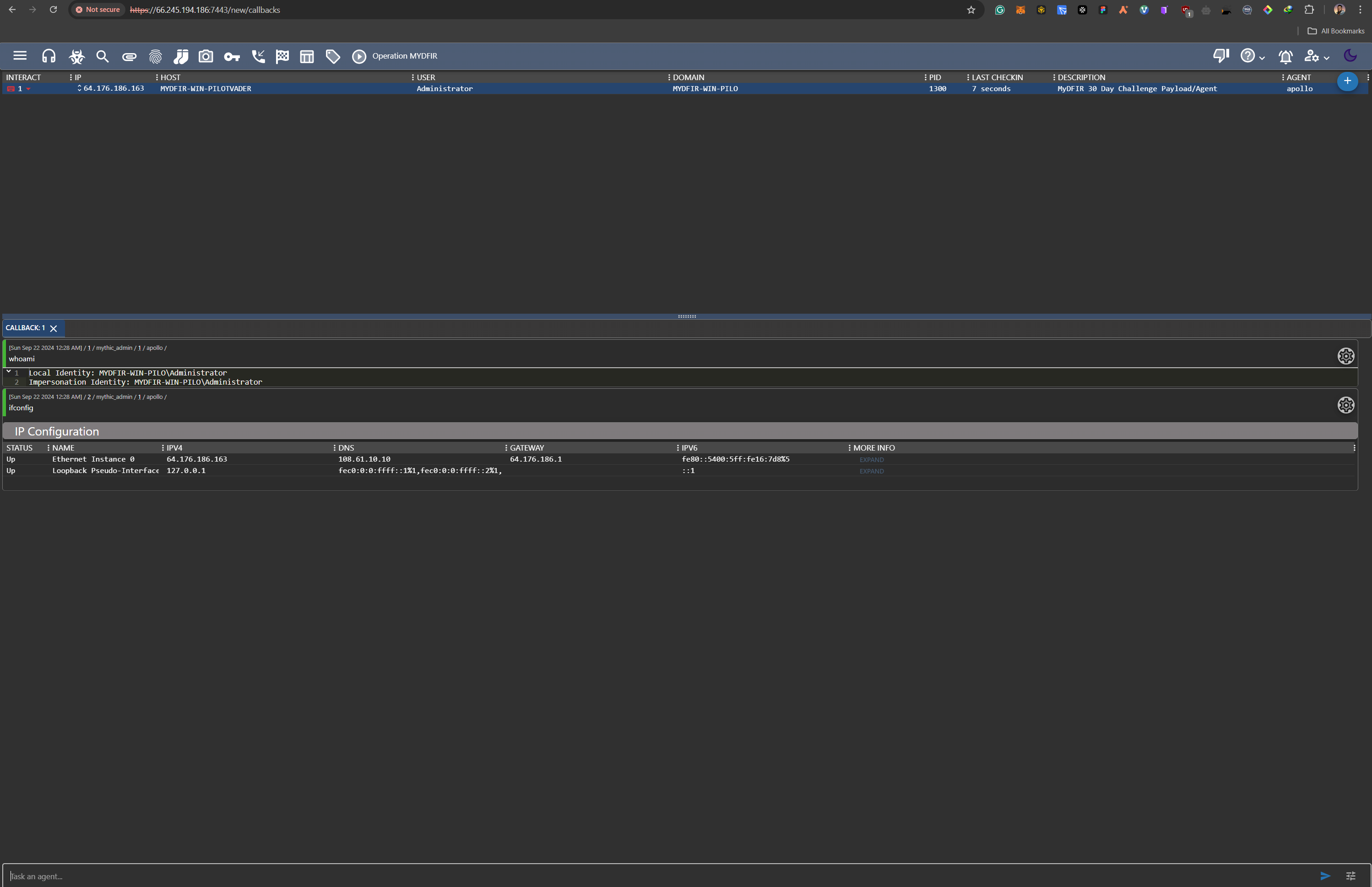The image size is (1372, 887).
Task: Click the blue plus button
Action: click(1347, 81)
